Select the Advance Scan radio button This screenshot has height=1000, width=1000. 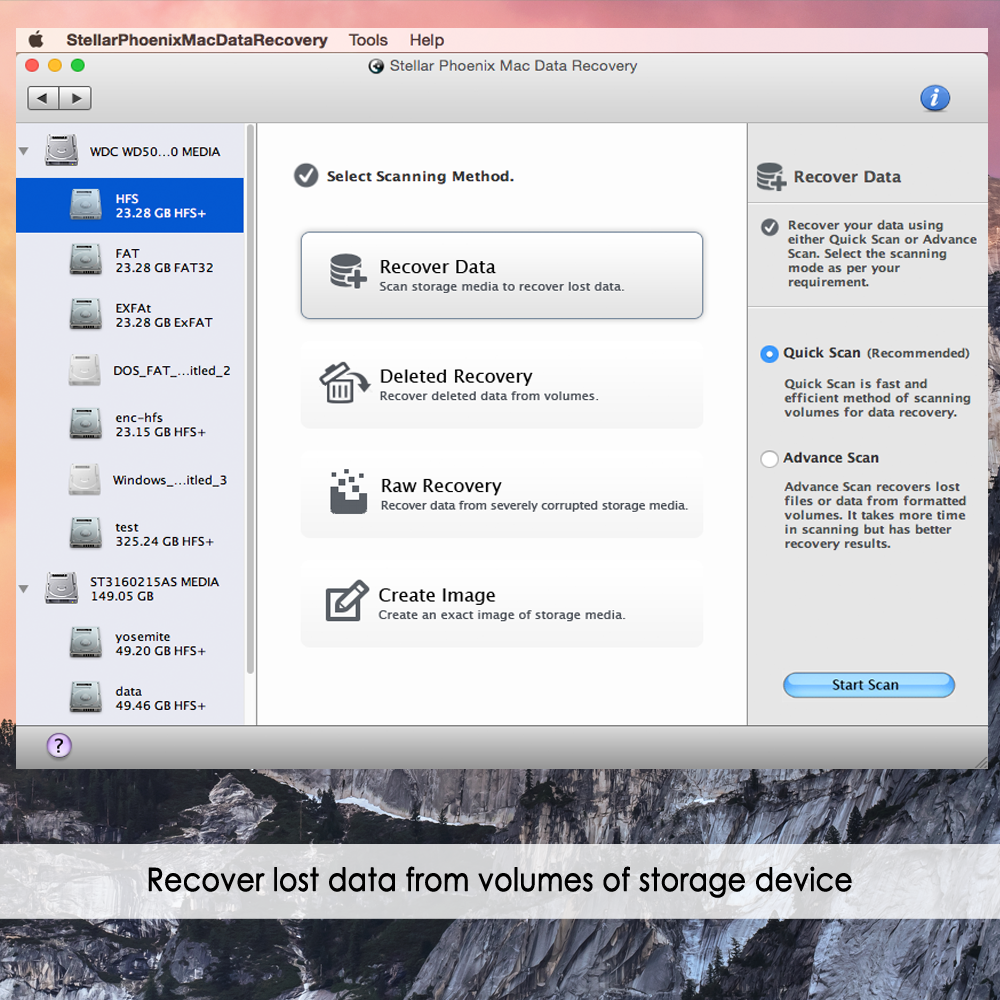coord(769,459)
